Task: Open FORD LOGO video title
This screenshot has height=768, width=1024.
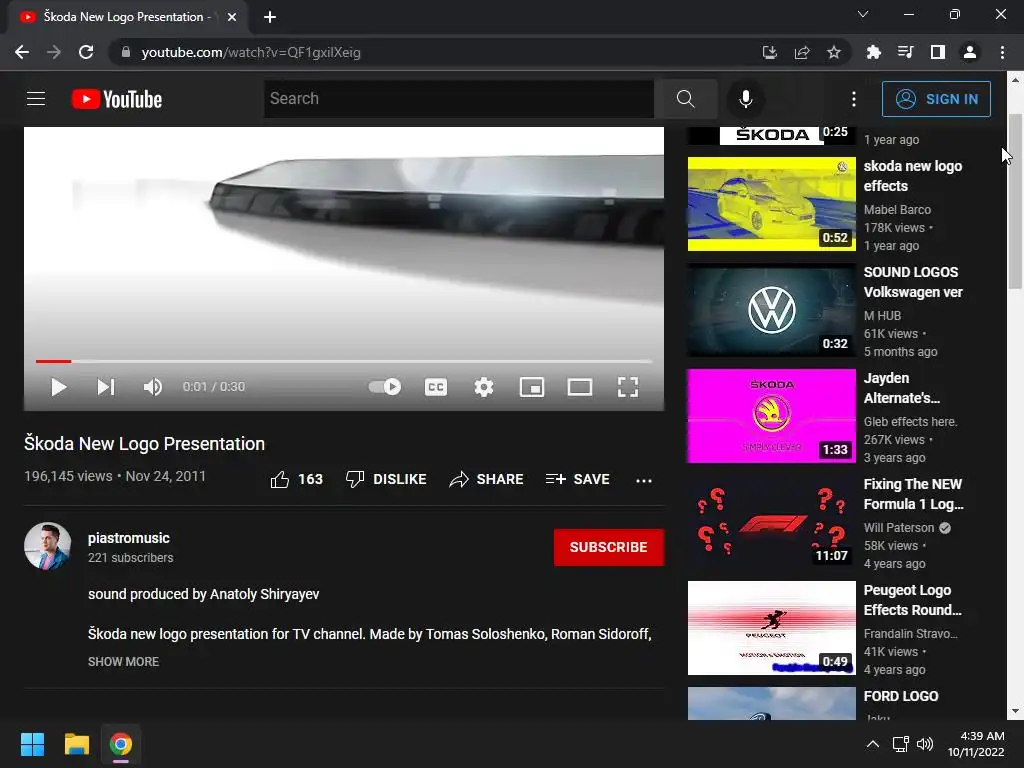Action: point(901,696)
